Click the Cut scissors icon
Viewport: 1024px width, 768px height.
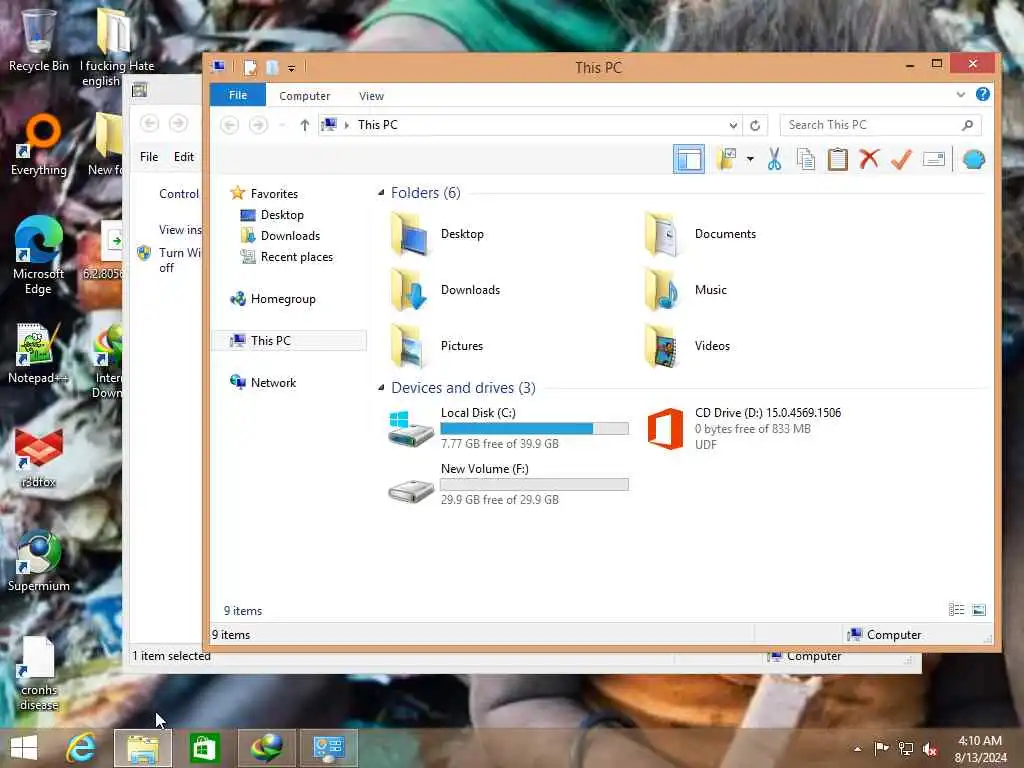774,159
